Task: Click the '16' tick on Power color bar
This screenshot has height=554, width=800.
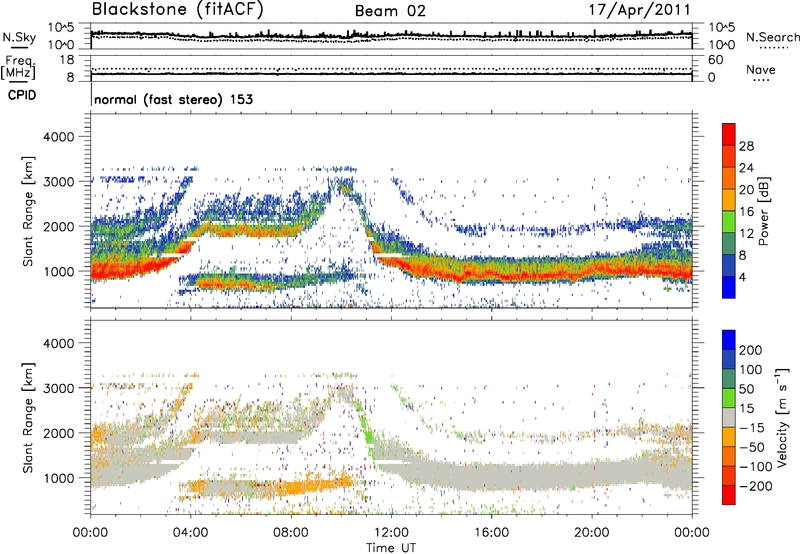Action: [746, 212]
